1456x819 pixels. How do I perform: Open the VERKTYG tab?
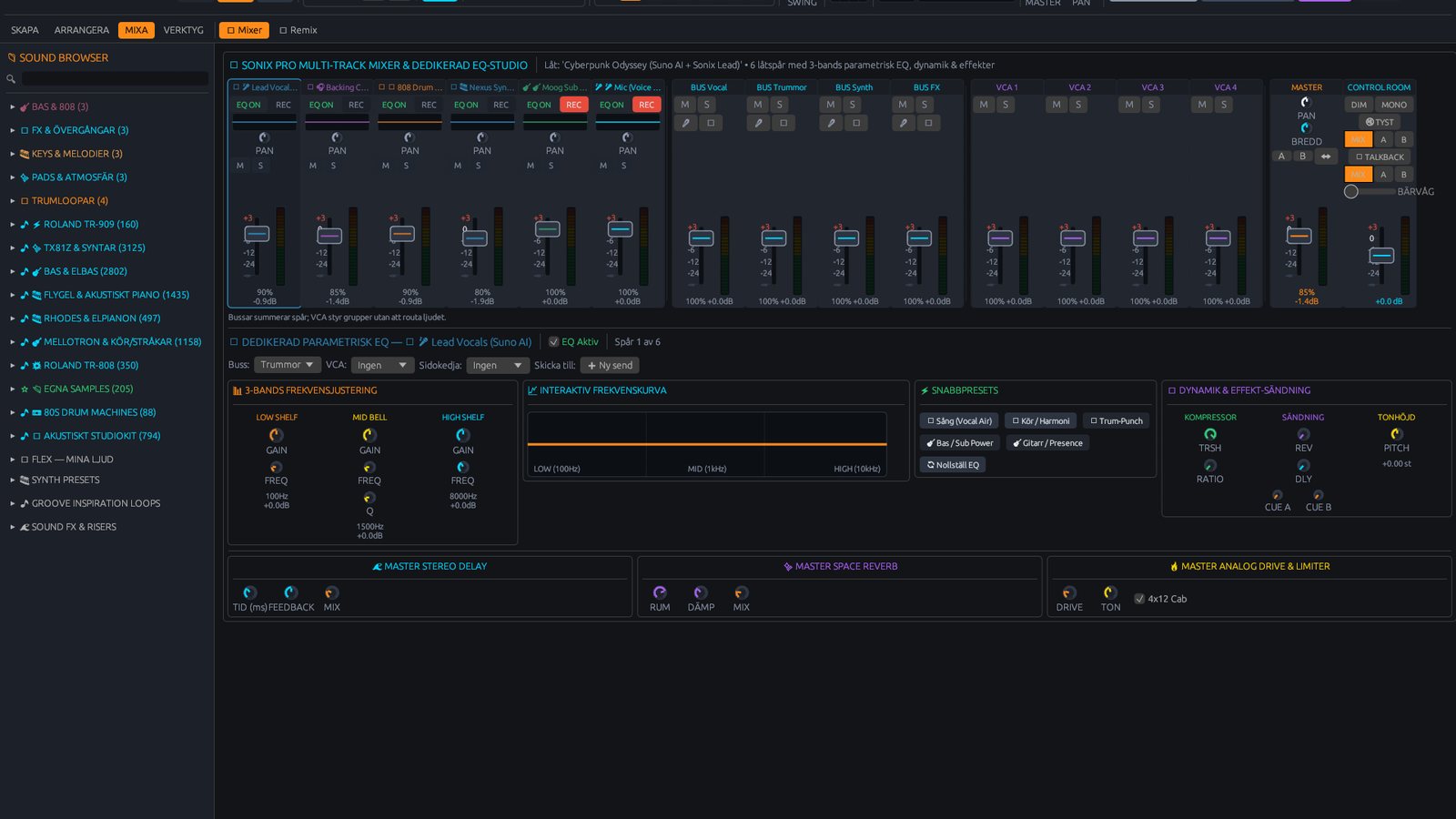183,30
